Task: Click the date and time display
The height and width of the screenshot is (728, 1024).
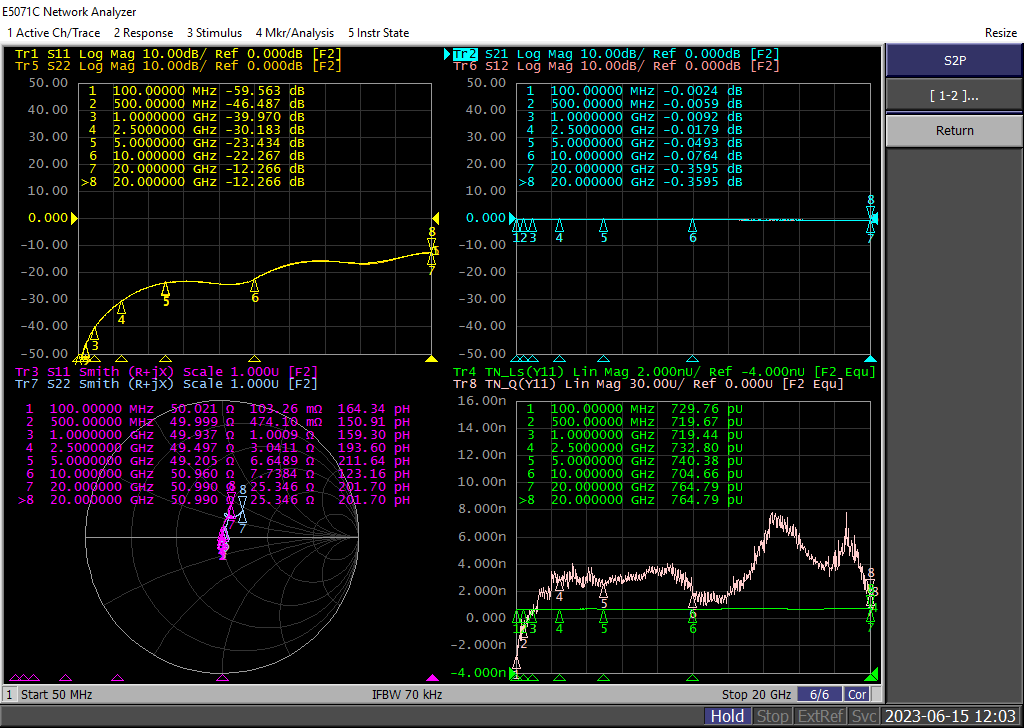Action: point(950,716)
